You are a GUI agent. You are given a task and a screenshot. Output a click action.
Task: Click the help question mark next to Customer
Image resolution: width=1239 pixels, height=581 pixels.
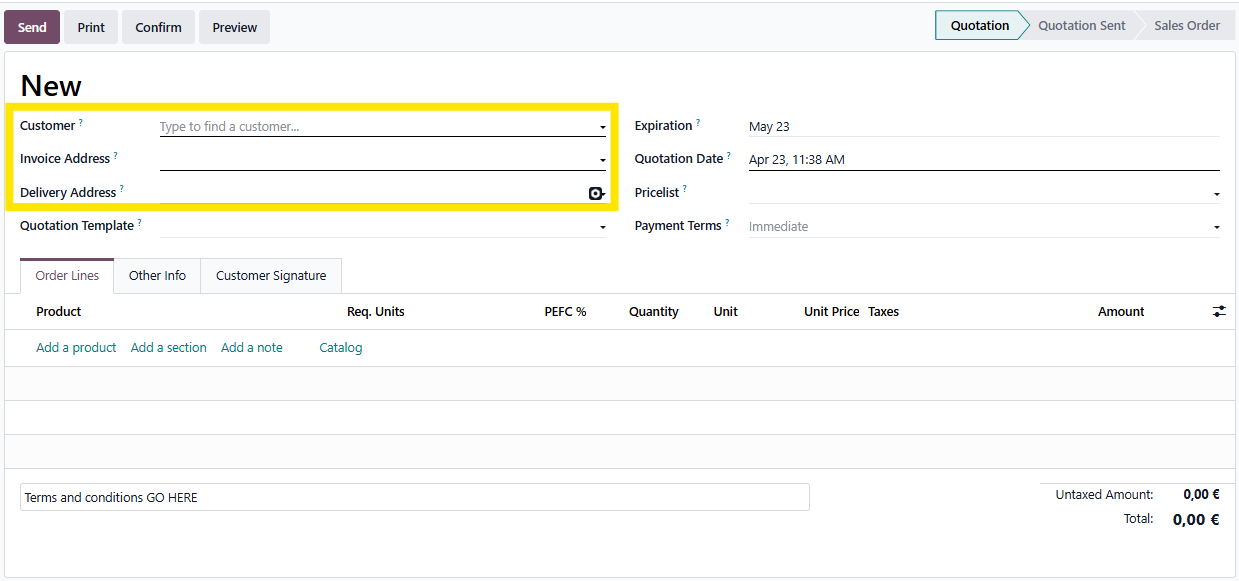(81, 122)
